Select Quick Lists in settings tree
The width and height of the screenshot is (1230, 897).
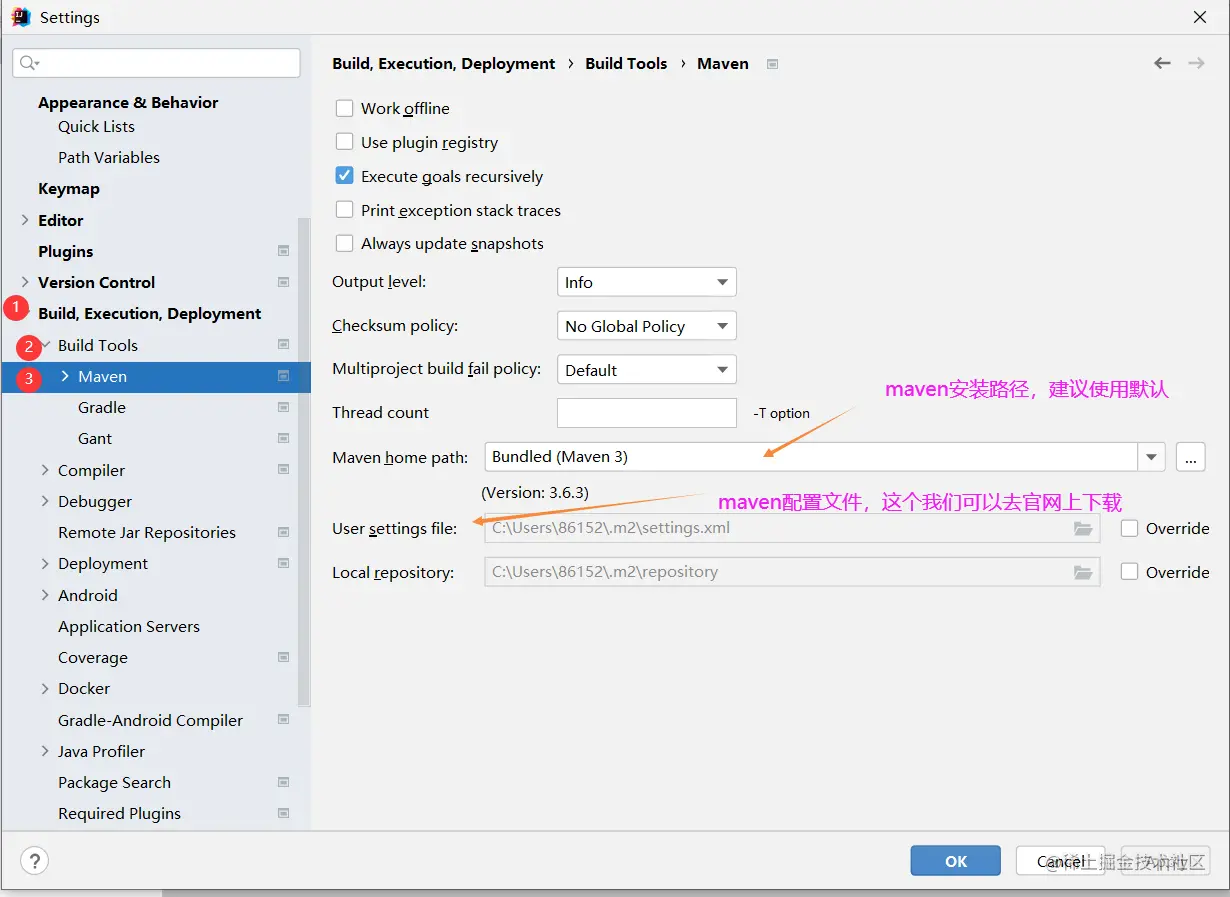click(x=96, y=126)
